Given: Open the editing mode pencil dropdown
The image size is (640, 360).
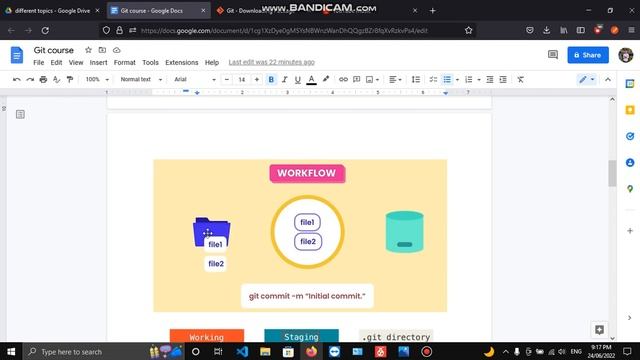Looking at the screenshot, I should (x=587, y=80).
